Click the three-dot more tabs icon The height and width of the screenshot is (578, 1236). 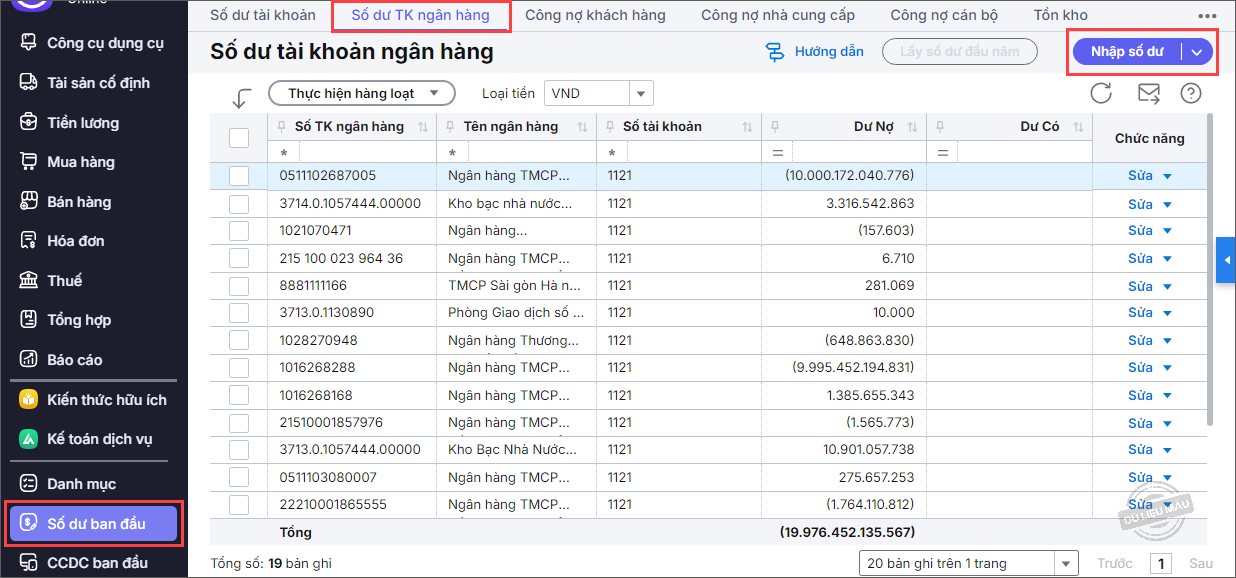tap(1207, 16)
